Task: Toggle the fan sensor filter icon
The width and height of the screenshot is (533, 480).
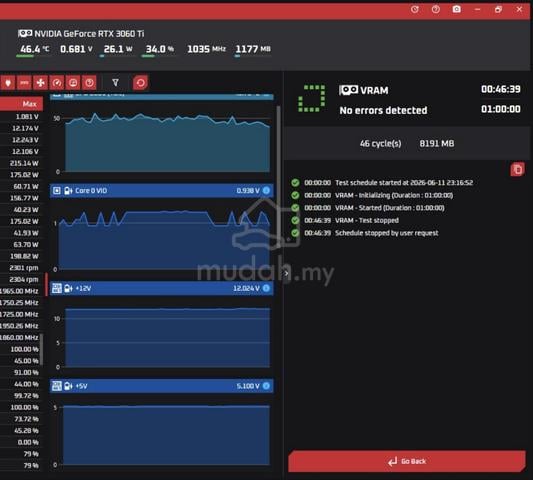Action: [40, 83]
